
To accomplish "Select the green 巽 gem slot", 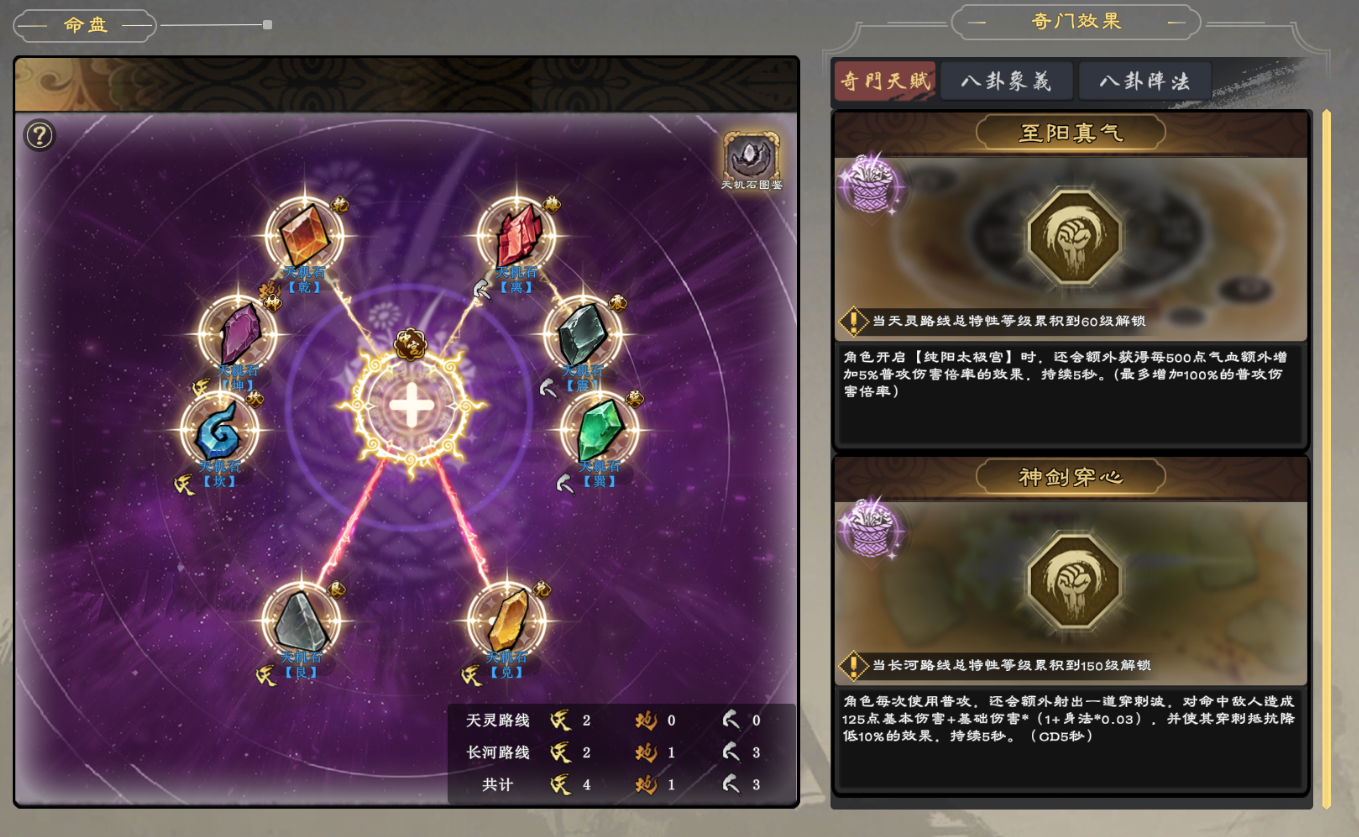I will [x=600, y=429].
